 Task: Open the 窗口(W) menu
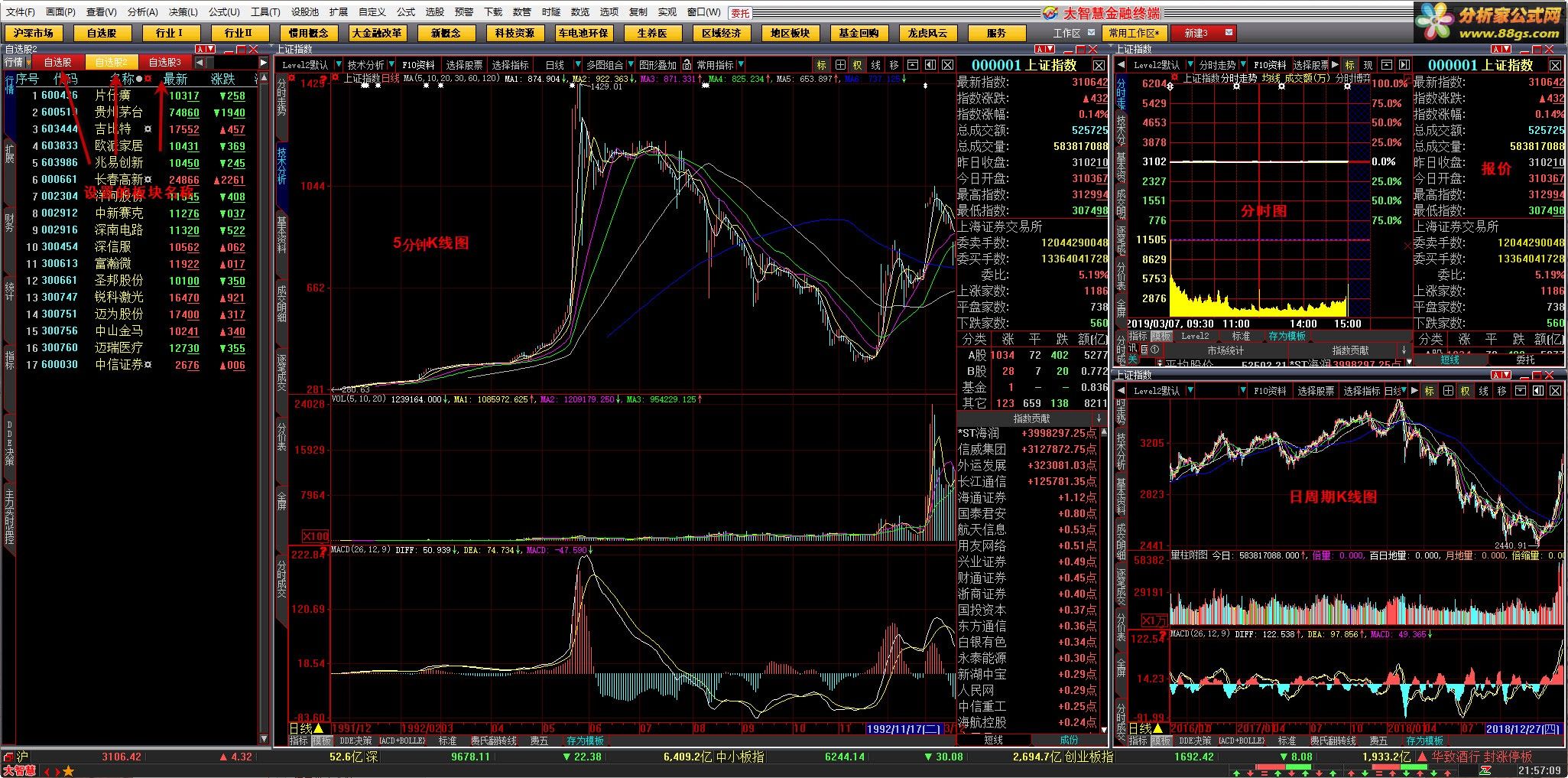703,12
